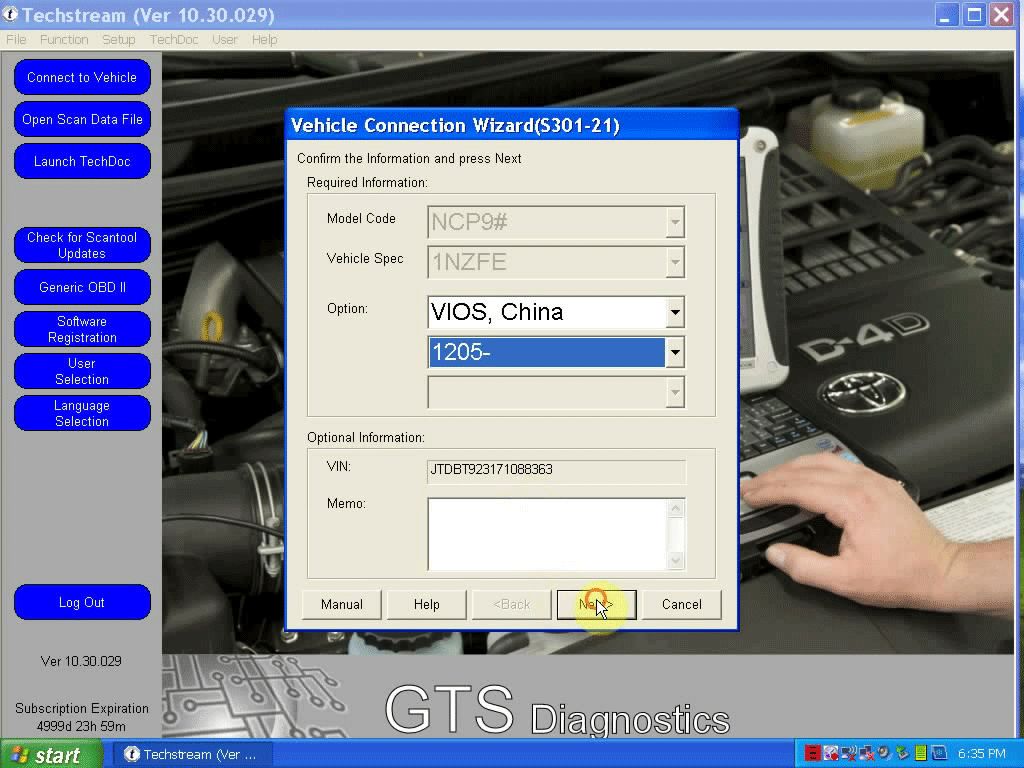Click Memo scrollbar up arrow

[x=676, y=508]
